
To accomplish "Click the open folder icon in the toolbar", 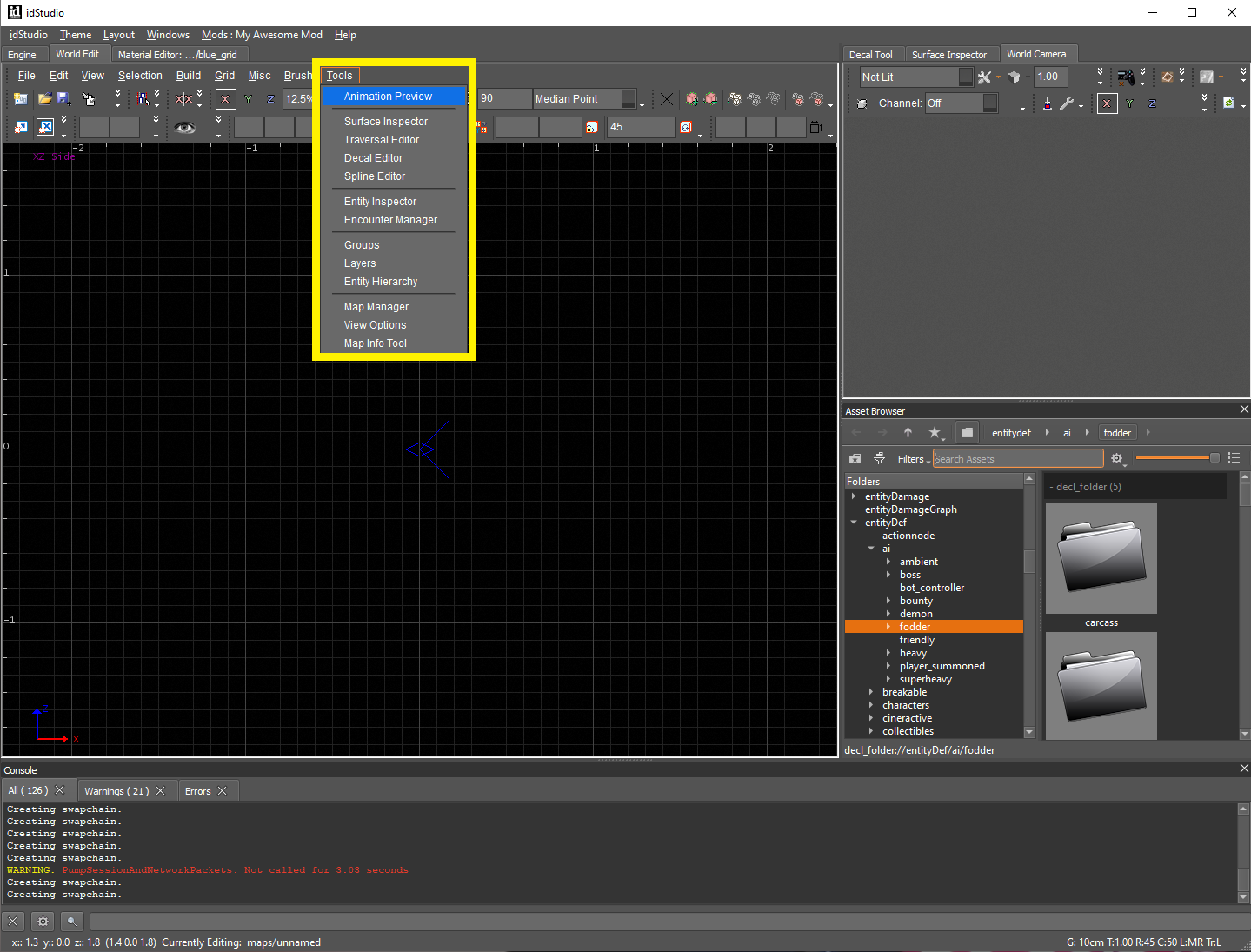I will [44, 99].
